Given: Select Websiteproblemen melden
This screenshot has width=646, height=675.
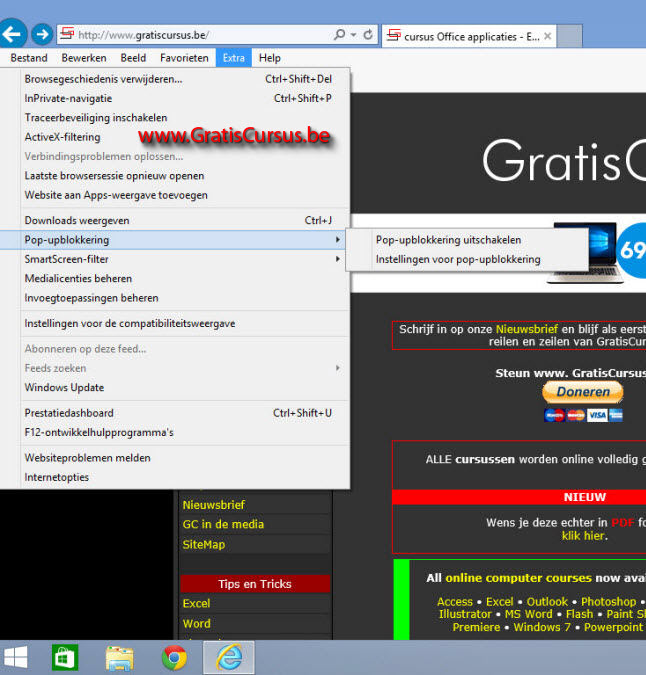Looking at the screenshot, I should point(175,458).
